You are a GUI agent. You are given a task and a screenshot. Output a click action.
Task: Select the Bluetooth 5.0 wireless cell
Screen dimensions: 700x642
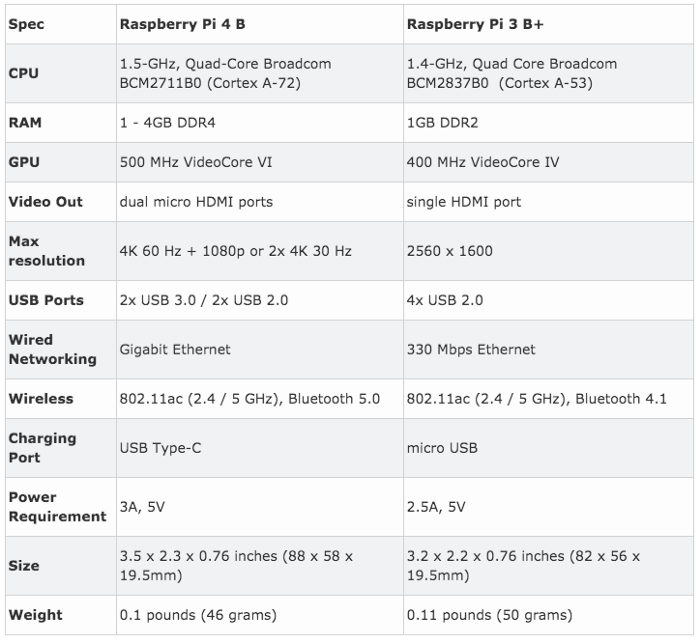(260, 399)
